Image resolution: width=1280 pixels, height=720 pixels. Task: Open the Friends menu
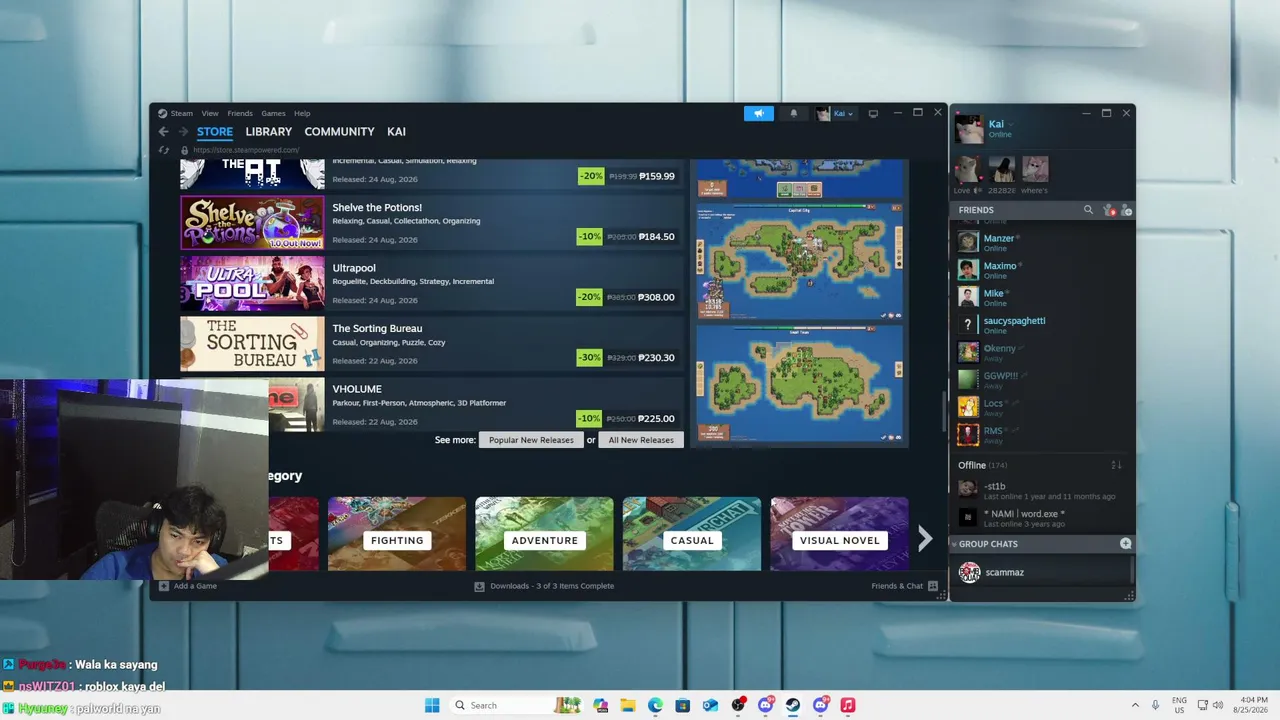[x=240, y=113]
